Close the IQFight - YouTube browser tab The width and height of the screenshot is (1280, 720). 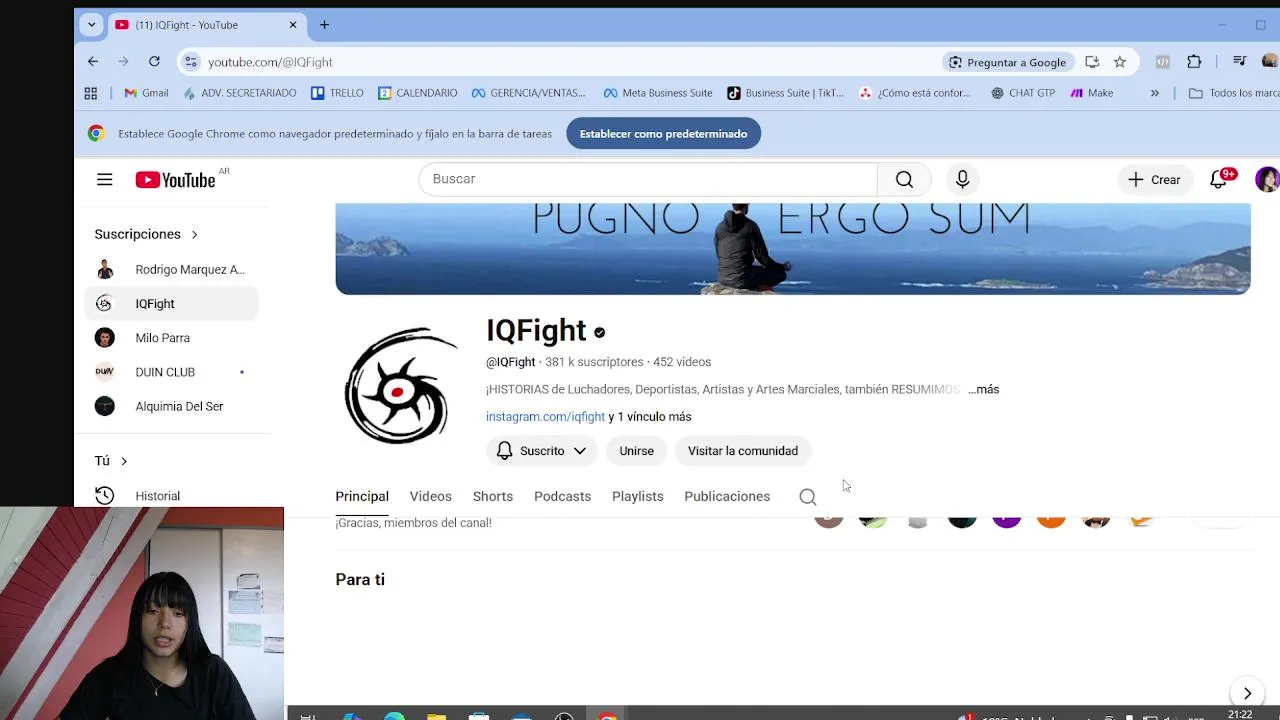pos(293,25)
